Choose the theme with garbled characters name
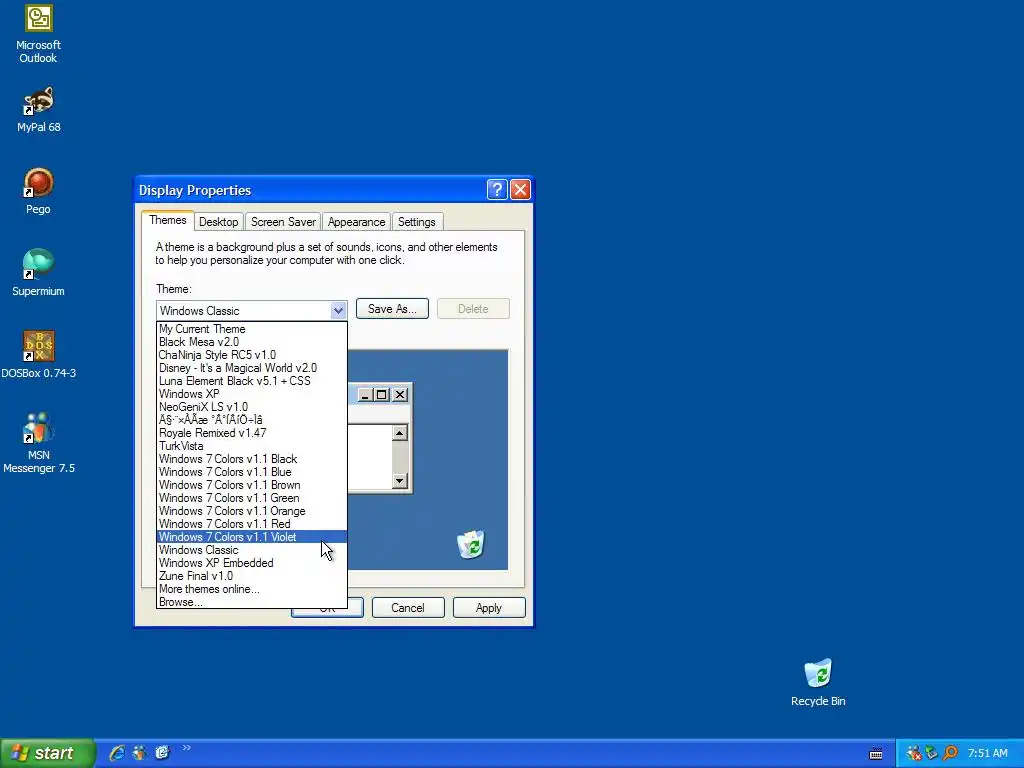The height and width of the screenshot is (768, 1024). point(252,420)
